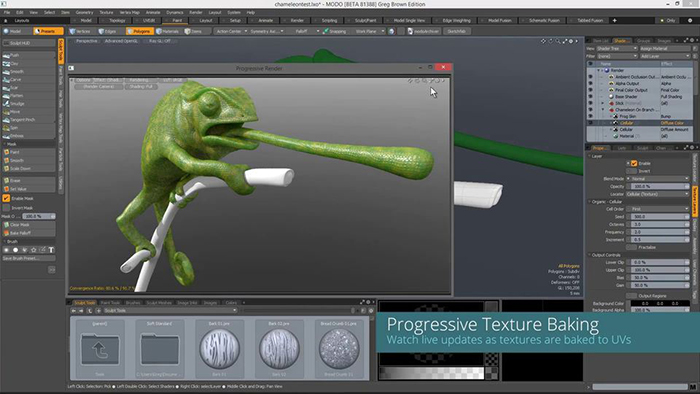Enable Mask checkbox in sculpt panel
This screenshot has width=700, height=394.
pyautogui.click(x=6, y=198)
